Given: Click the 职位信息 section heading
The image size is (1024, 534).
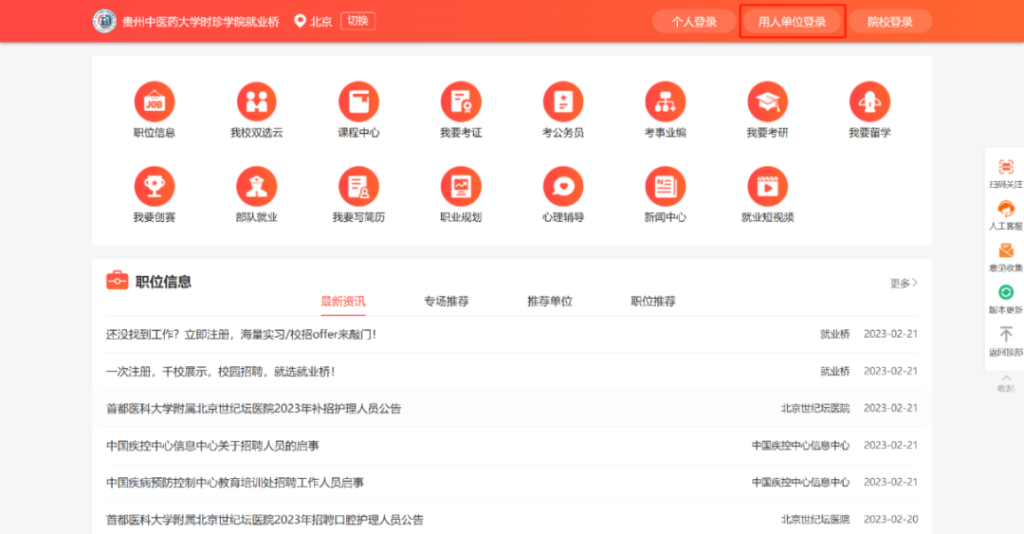Looking at the screenshot, I should (163, 282).
